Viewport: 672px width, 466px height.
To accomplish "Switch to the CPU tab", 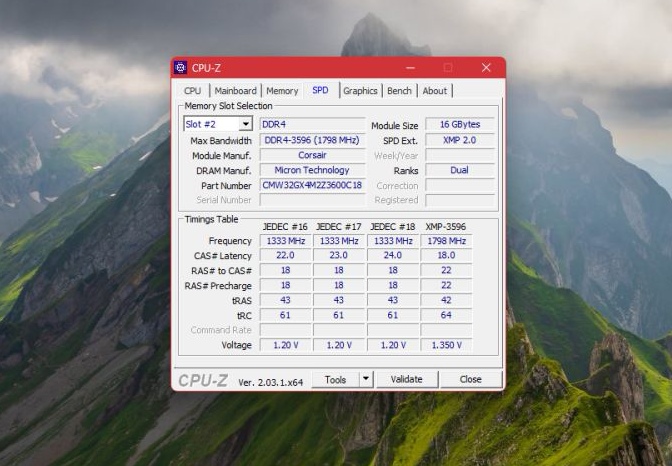I will pos(192,91).
